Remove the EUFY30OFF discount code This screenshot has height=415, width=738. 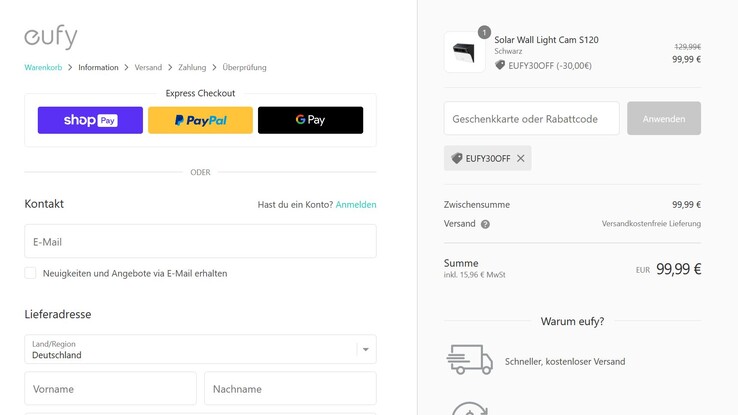520,158
